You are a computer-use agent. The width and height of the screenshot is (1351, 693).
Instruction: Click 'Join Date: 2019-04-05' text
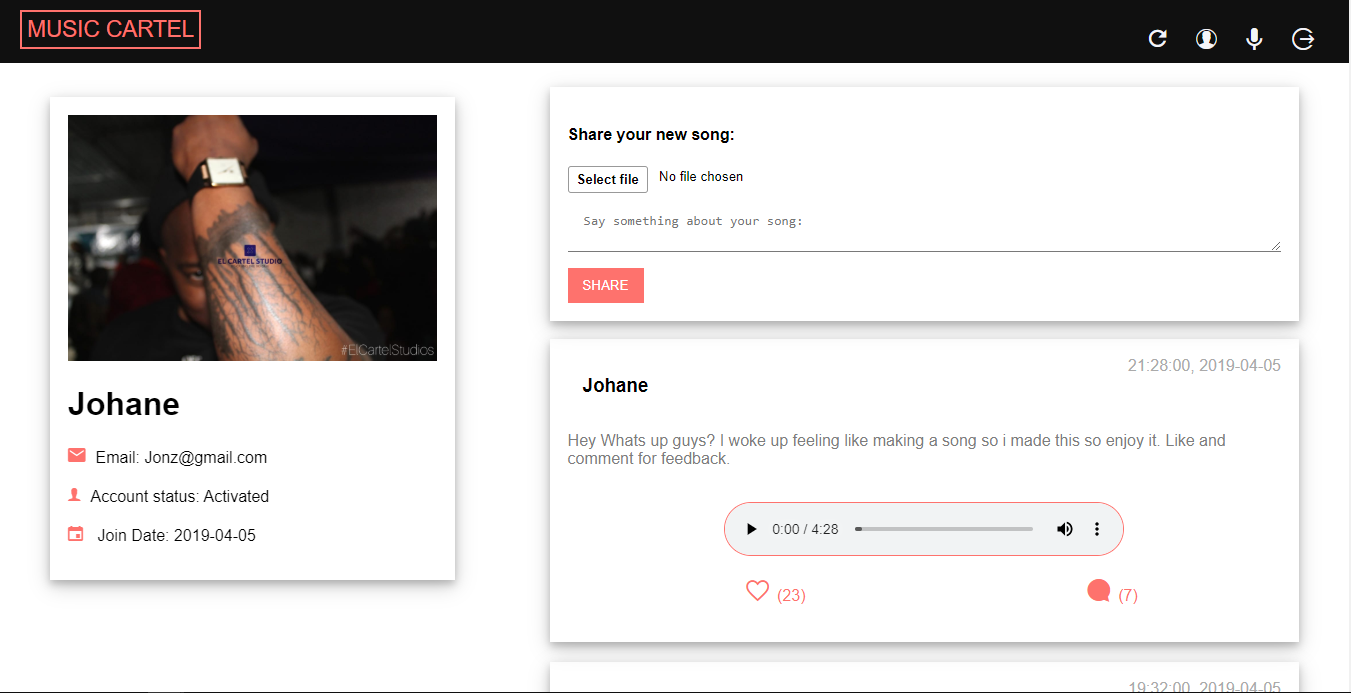click(x=177, y=535)
